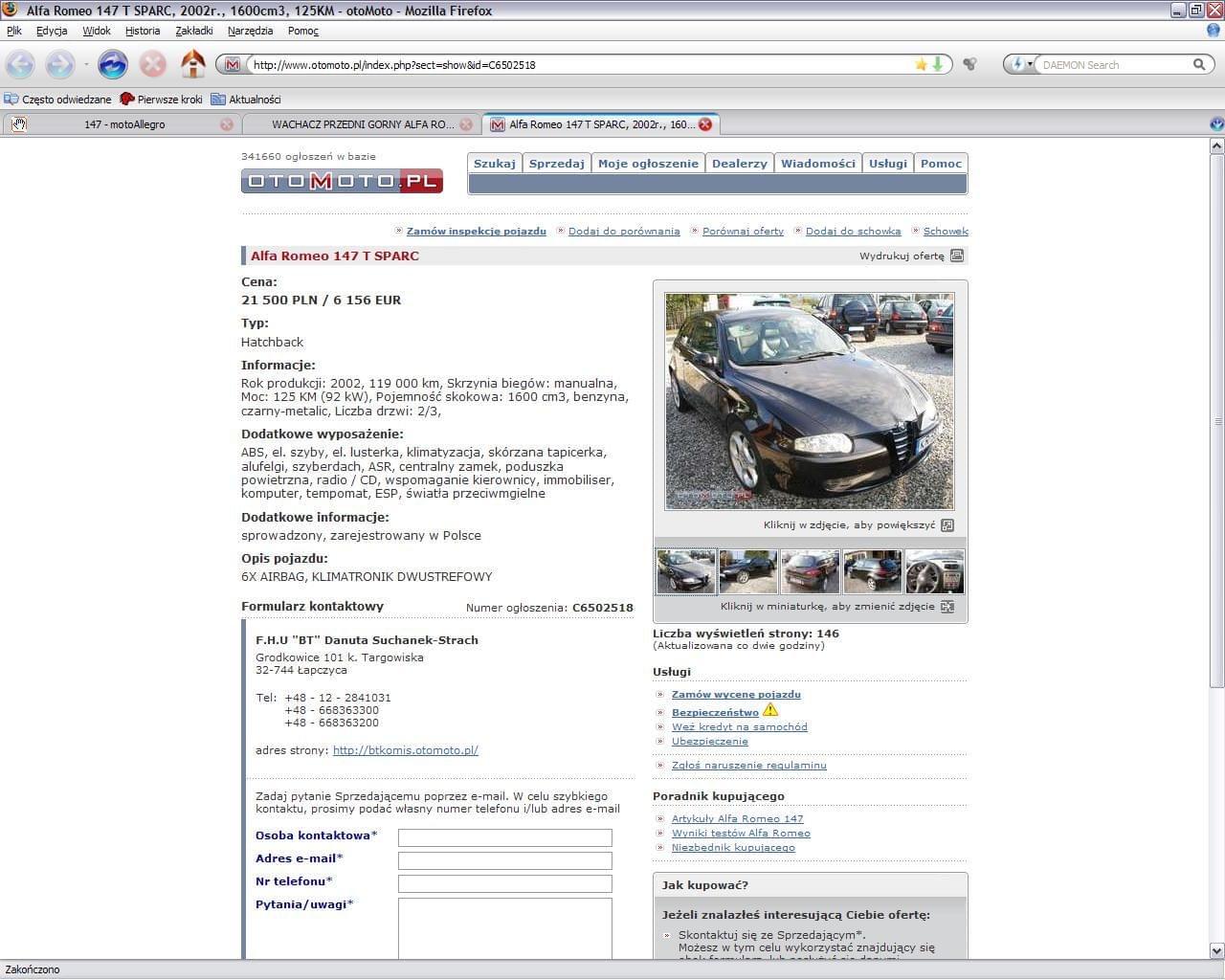The height and width of the screenshot is (980, 1225).
Task: Switch to the 147 - motoAllegro tab
Action: click(121, 124)
